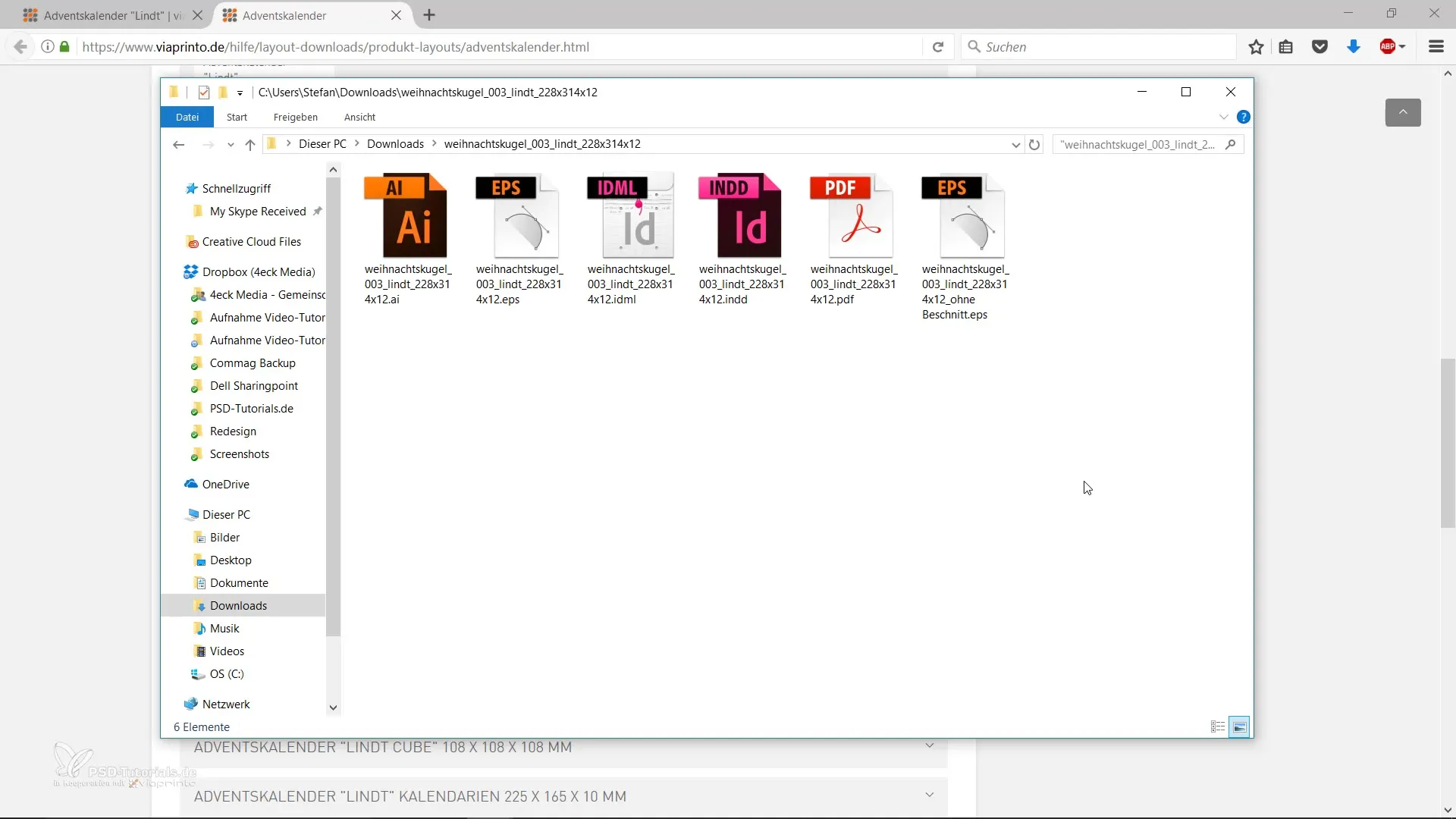The image size is (1456, 819).
Task: Click the site info icon in URL bar
Action: 48,47
